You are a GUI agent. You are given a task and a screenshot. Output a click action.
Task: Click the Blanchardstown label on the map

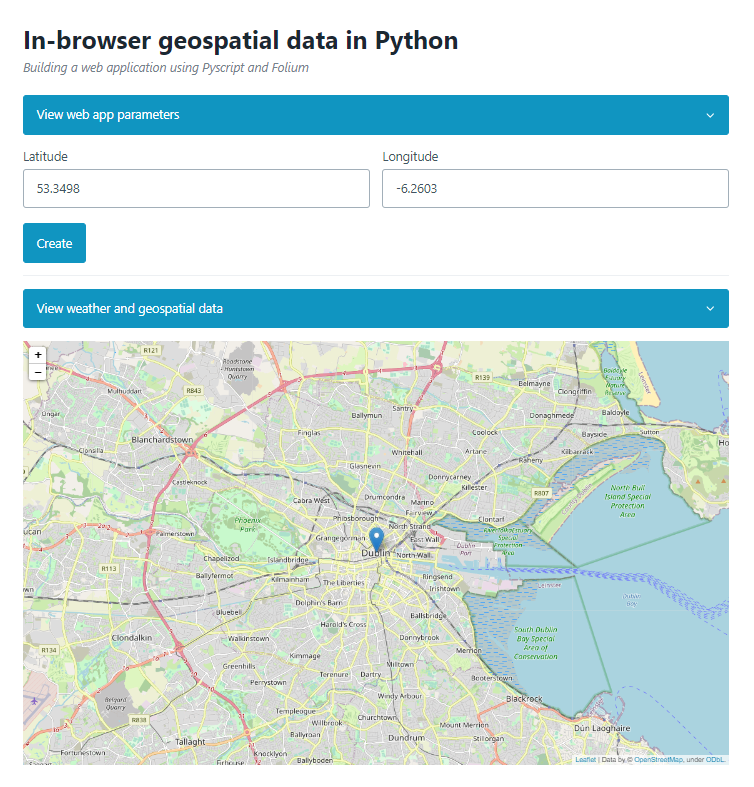tap(162, 440)
